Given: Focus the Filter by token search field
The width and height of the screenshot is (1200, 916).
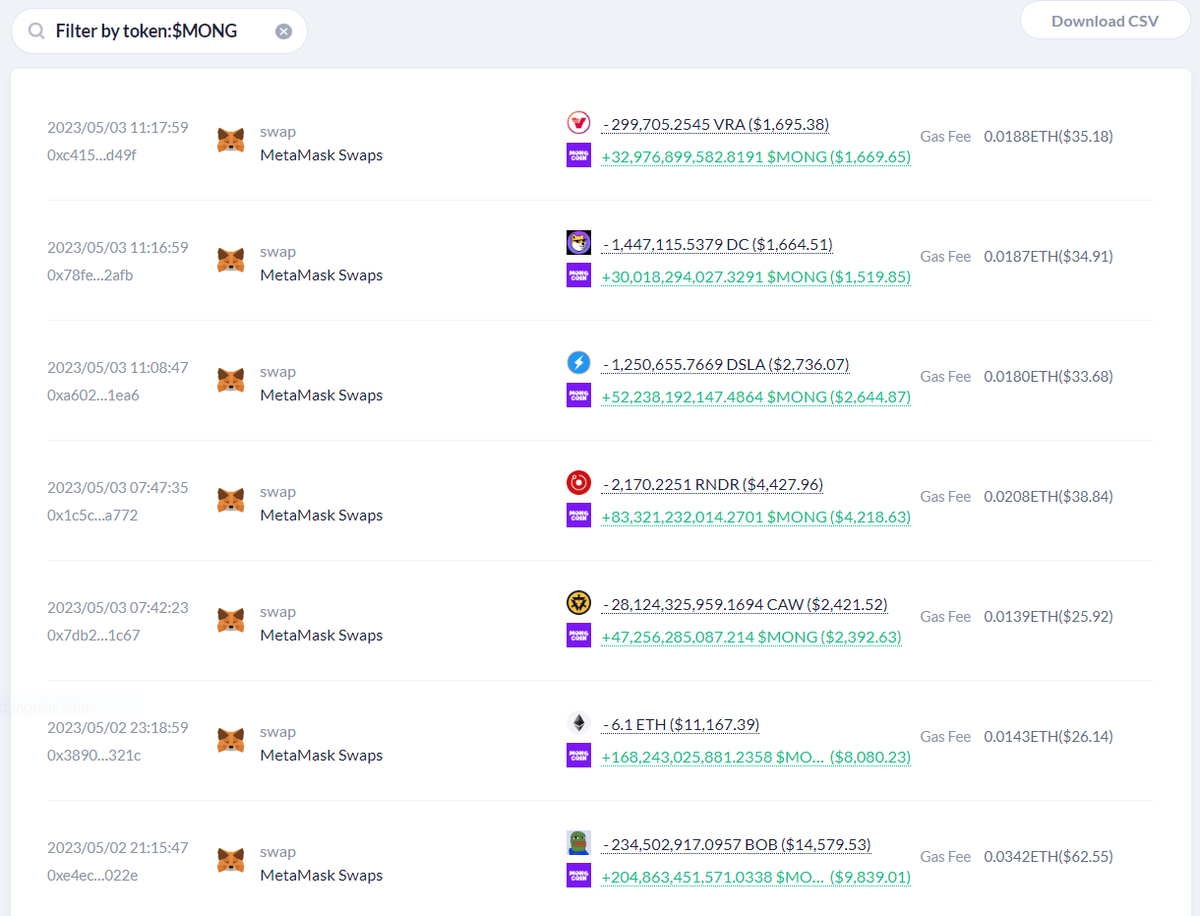Looking at the screenshot, I should click(159, 31).
